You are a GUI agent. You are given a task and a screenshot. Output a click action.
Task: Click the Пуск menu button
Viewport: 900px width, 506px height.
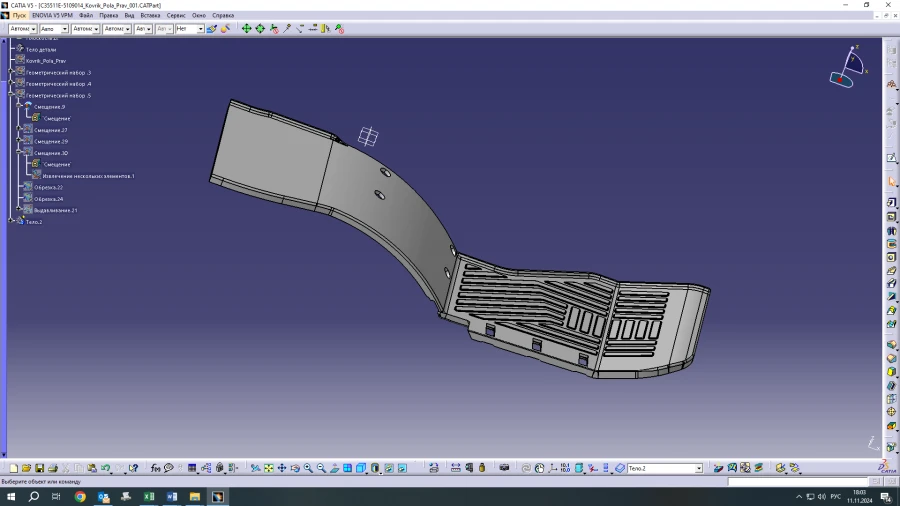pos(19,16)
